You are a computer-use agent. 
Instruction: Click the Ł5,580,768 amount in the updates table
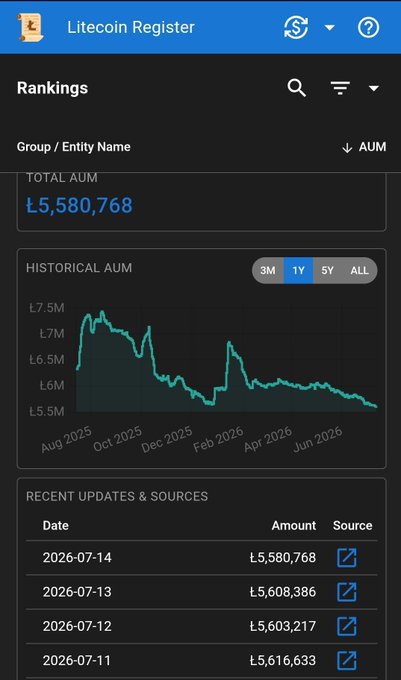pos(283,558)
